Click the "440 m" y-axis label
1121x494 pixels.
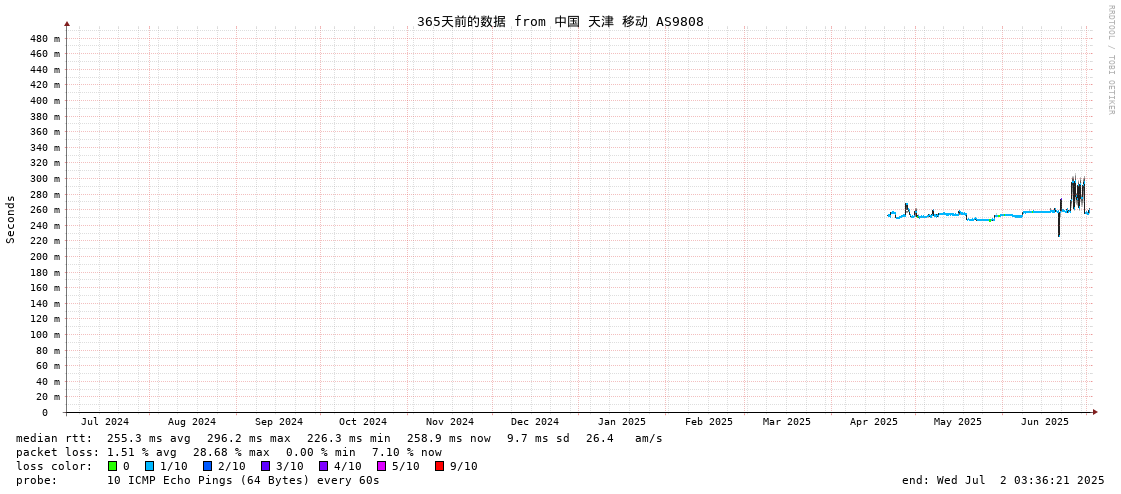pos(45,69)
